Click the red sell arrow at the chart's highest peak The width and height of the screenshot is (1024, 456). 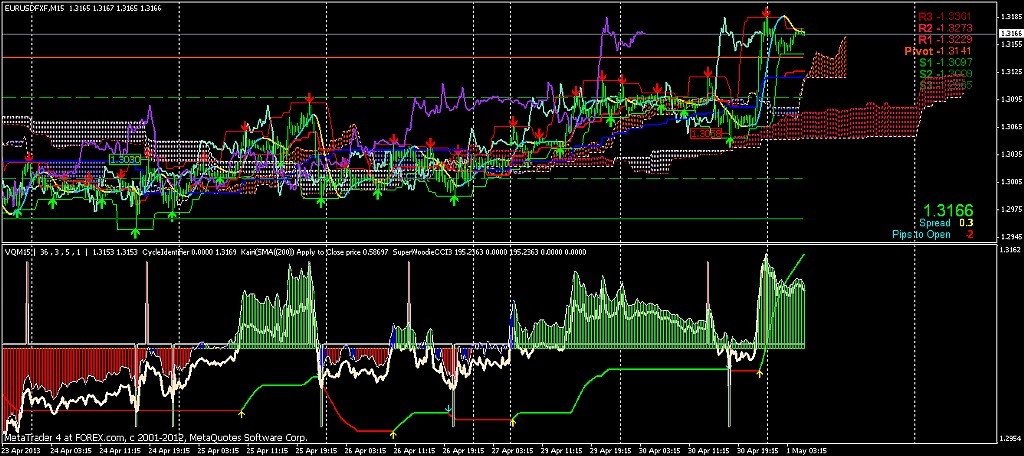pos(766,12)
